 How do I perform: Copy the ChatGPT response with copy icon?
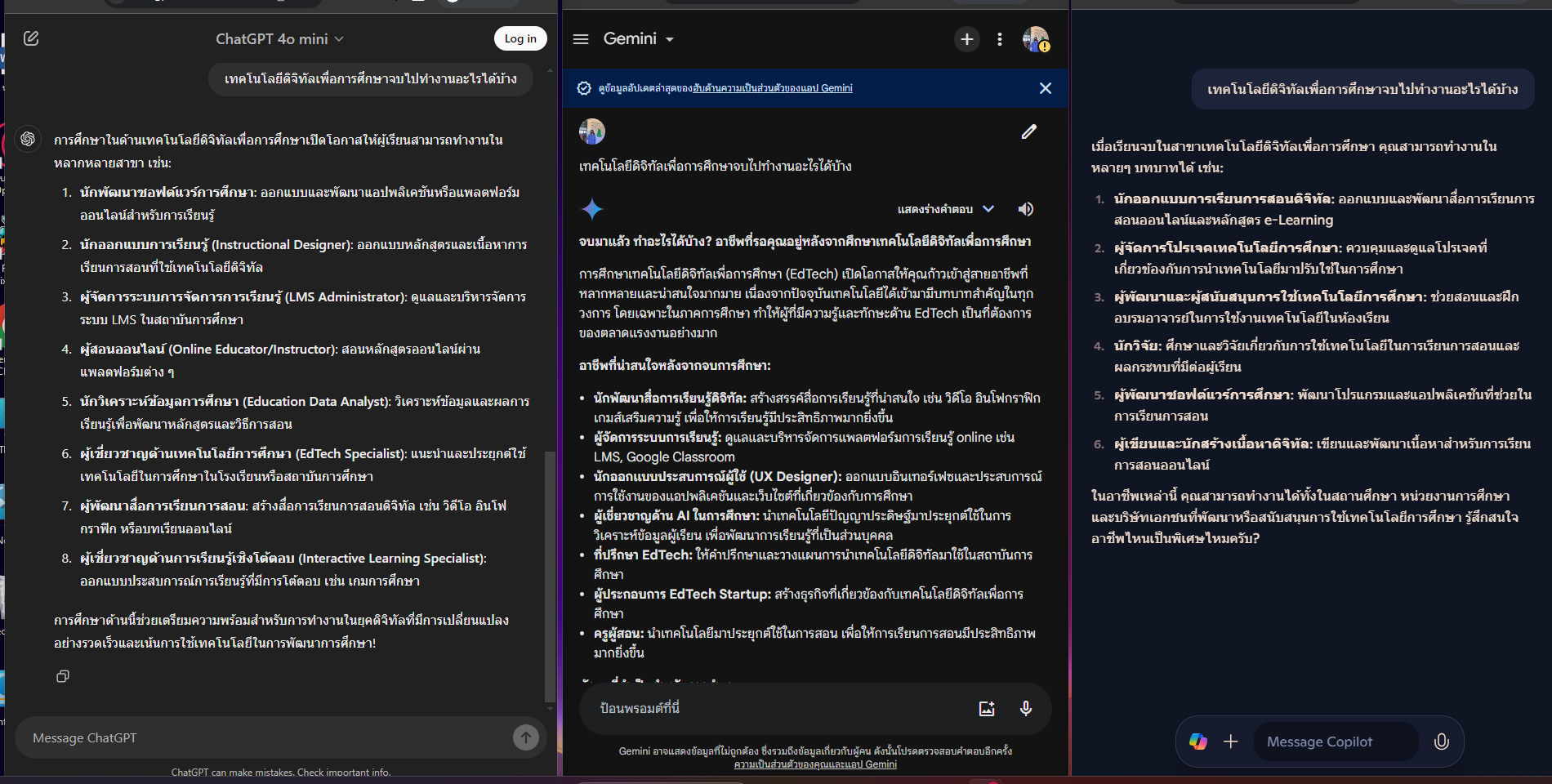(63, 676)
